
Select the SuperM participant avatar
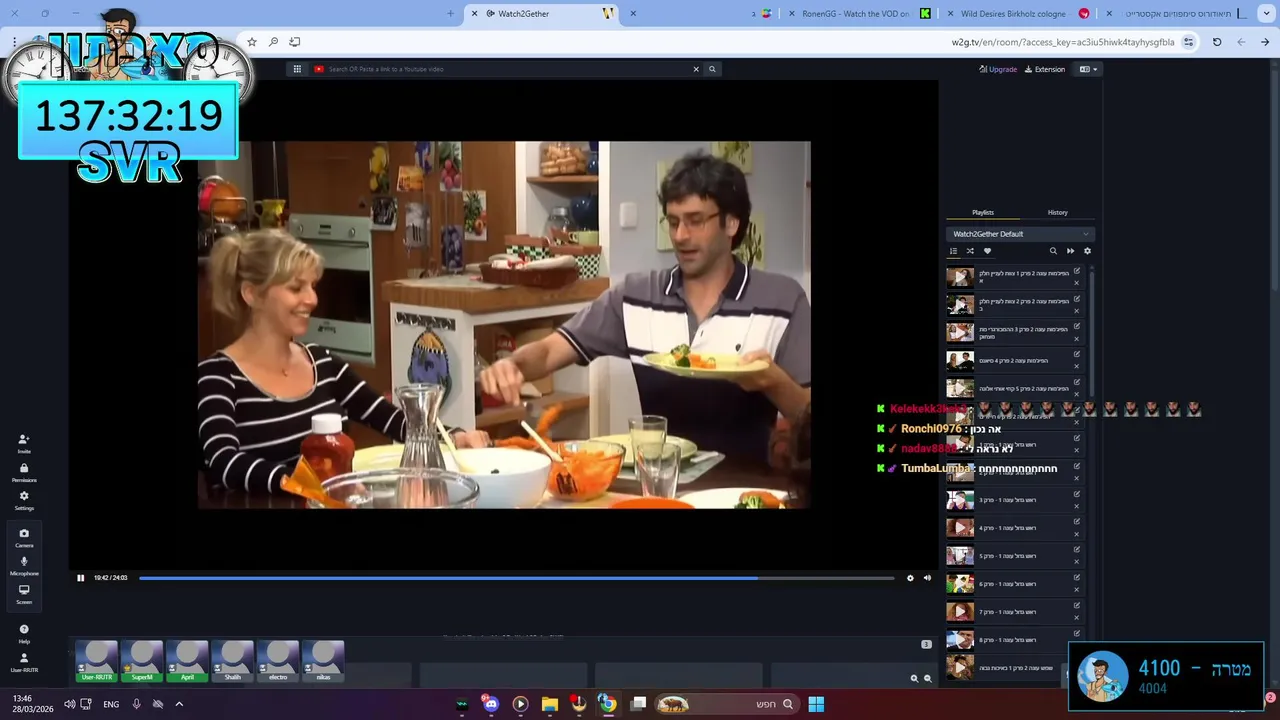tap(142, 661)
